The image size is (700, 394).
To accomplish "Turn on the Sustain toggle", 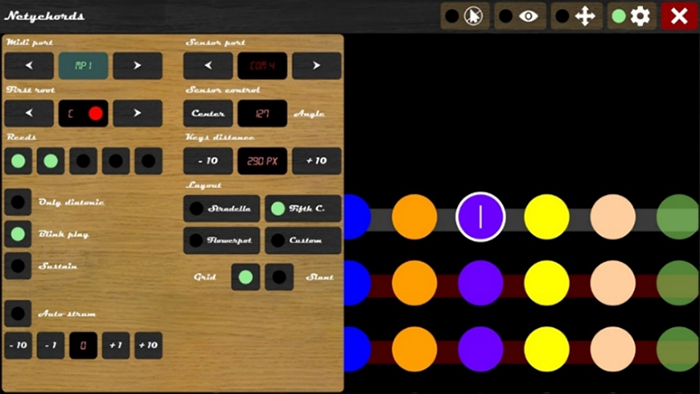I will pyautogui.click(x=18, y=266).
